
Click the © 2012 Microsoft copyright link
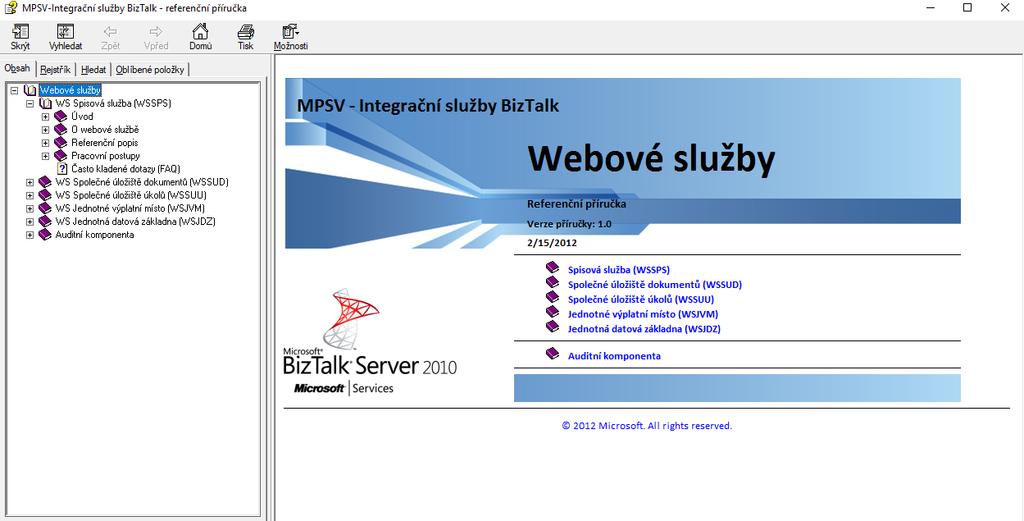647,426
